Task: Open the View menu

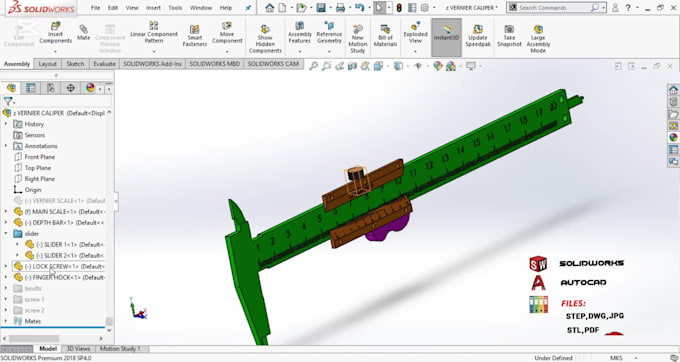Action: pos(132,8)
